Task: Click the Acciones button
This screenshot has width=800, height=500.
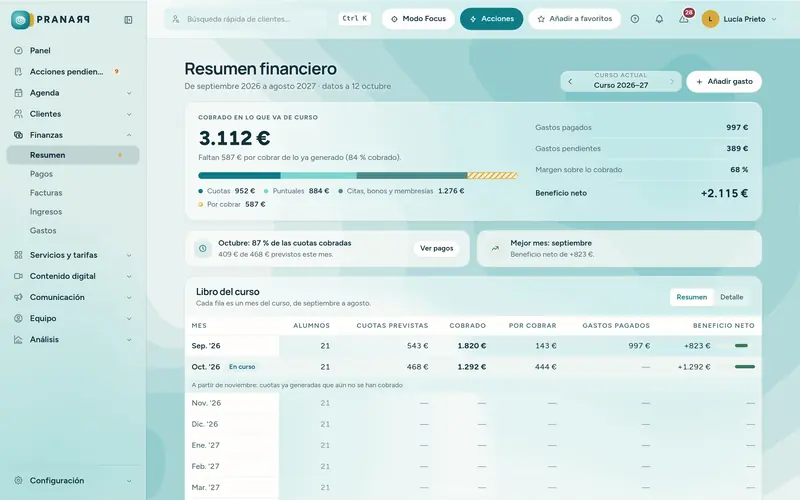Action: point(491,19)
